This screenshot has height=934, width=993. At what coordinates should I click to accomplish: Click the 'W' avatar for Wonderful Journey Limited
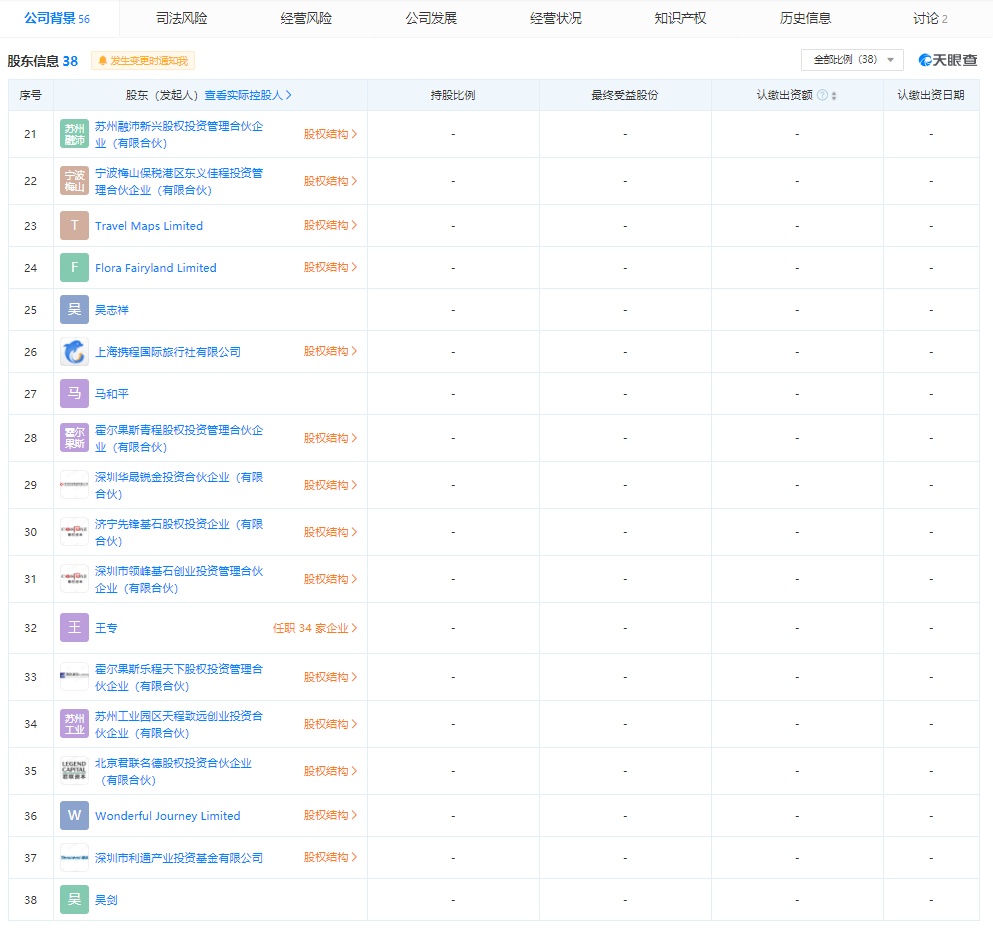click(x=75, y=816)
